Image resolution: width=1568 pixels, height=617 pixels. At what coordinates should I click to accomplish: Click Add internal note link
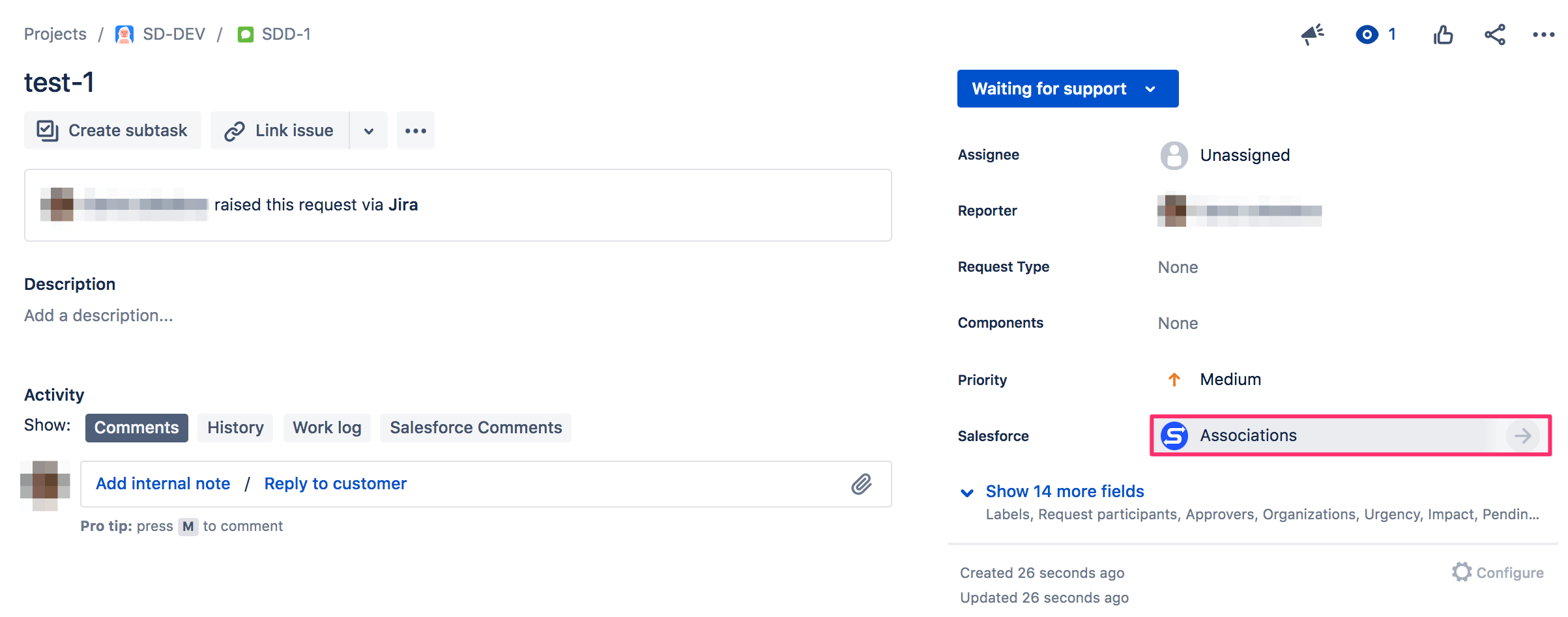[163, 484]
